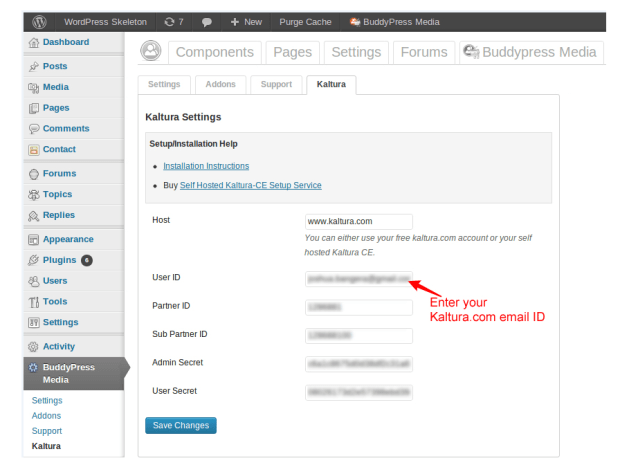The height and width of the screenshot is (465, 620).
Task: Switch to the Settings sub-tab
Action: click(x=164, y=85)
